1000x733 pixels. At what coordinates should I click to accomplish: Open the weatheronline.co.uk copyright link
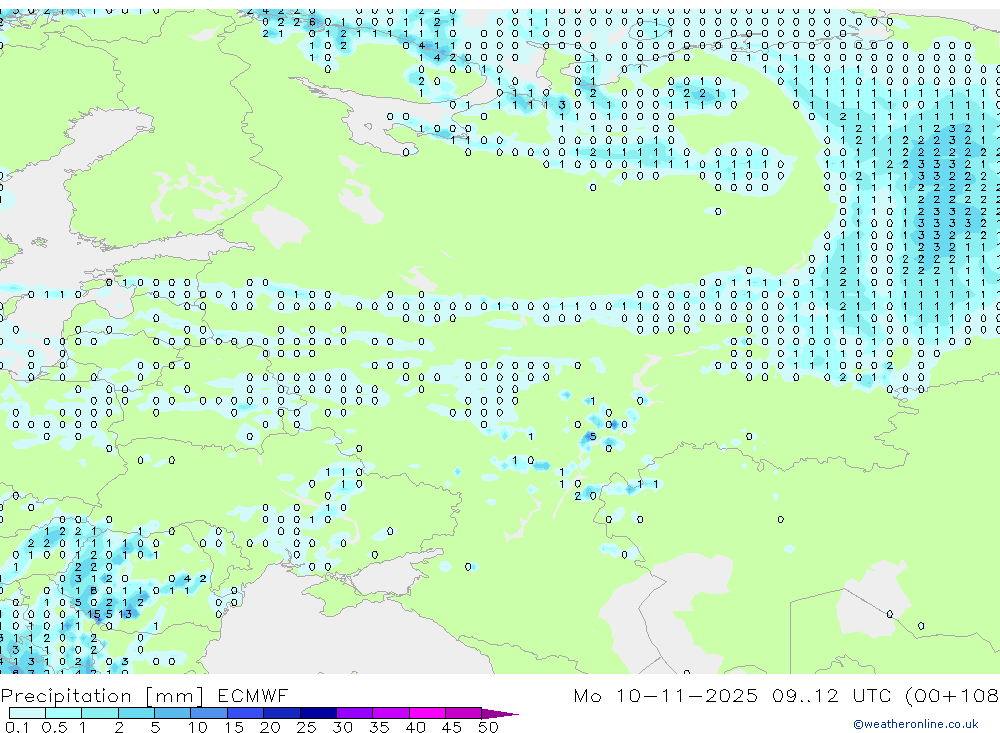[x=916, y=724]
